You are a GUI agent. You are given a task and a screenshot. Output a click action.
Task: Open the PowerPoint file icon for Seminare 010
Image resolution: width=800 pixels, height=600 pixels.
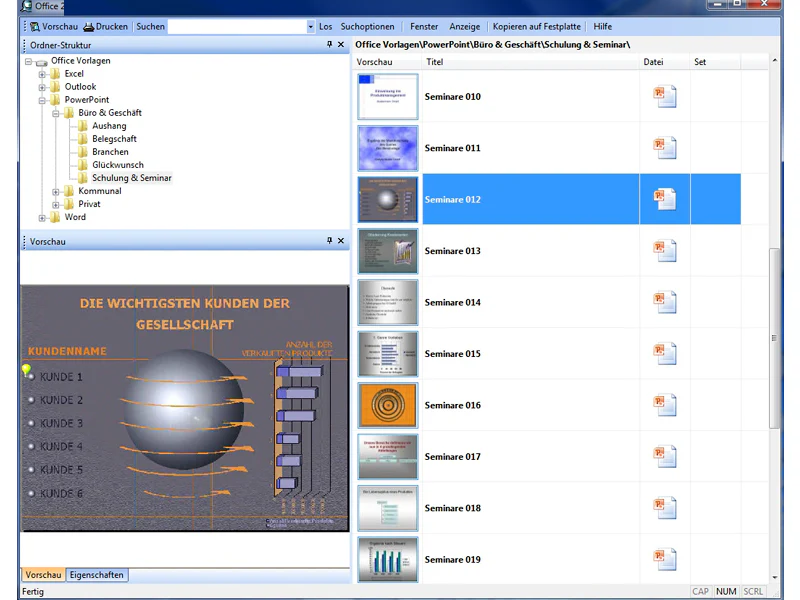tap(665, 96)
